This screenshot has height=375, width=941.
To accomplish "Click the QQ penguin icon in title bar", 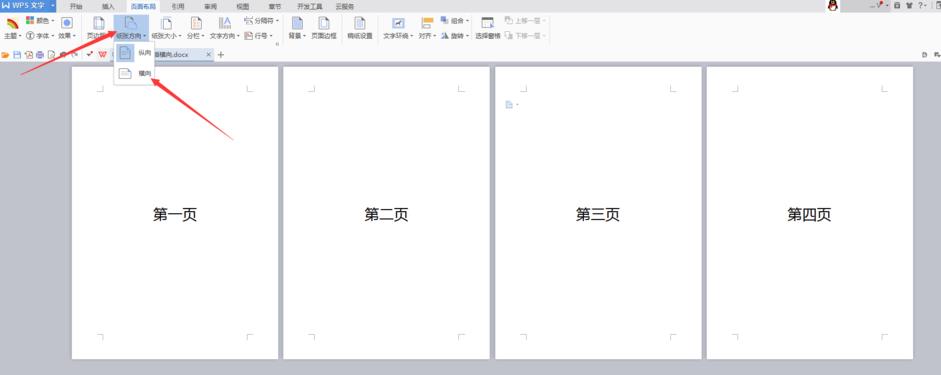I will [x=832, y=5].
